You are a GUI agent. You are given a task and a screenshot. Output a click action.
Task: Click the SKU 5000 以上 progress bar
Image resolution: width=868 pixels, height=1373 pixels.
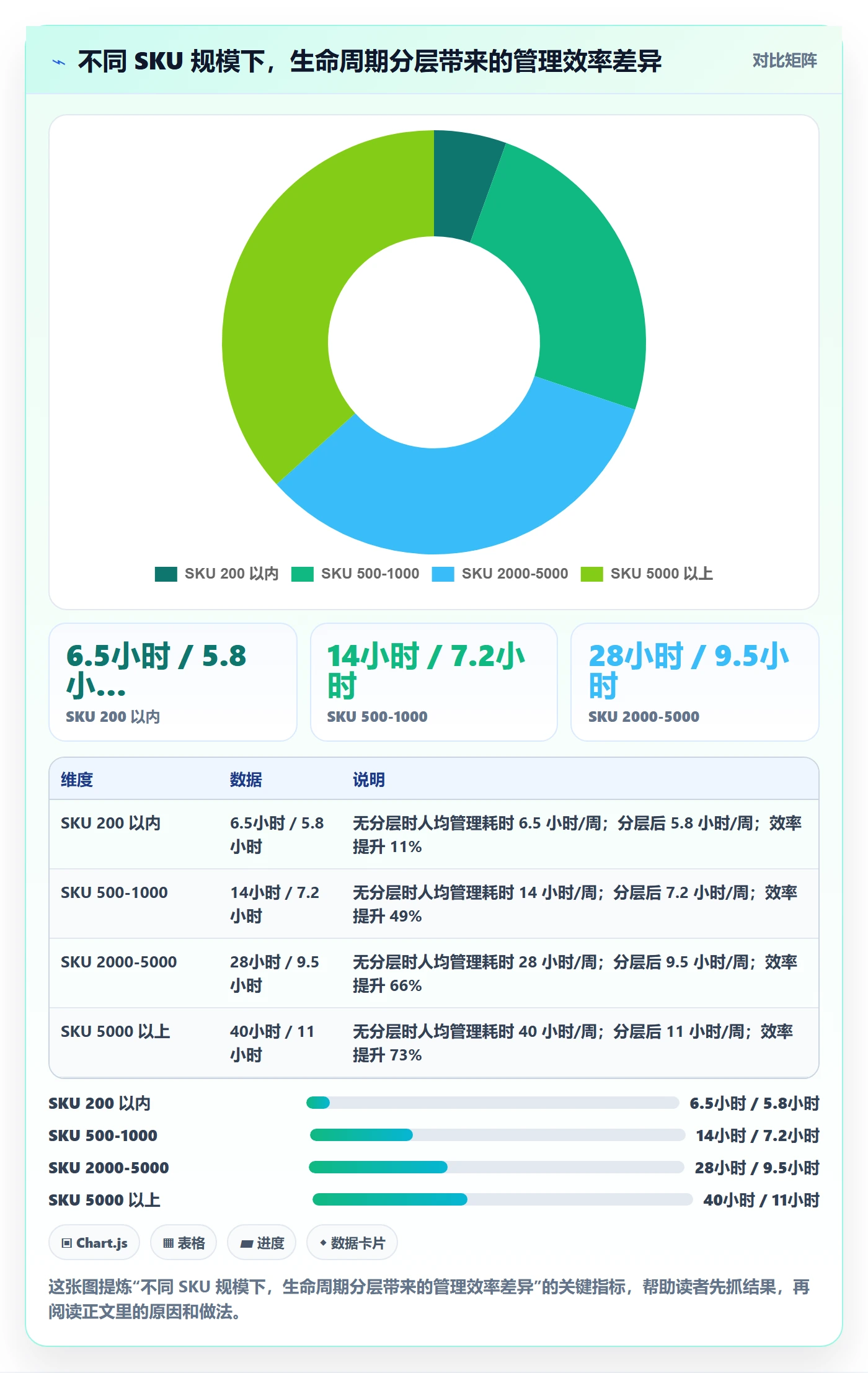coord(503,1199)
